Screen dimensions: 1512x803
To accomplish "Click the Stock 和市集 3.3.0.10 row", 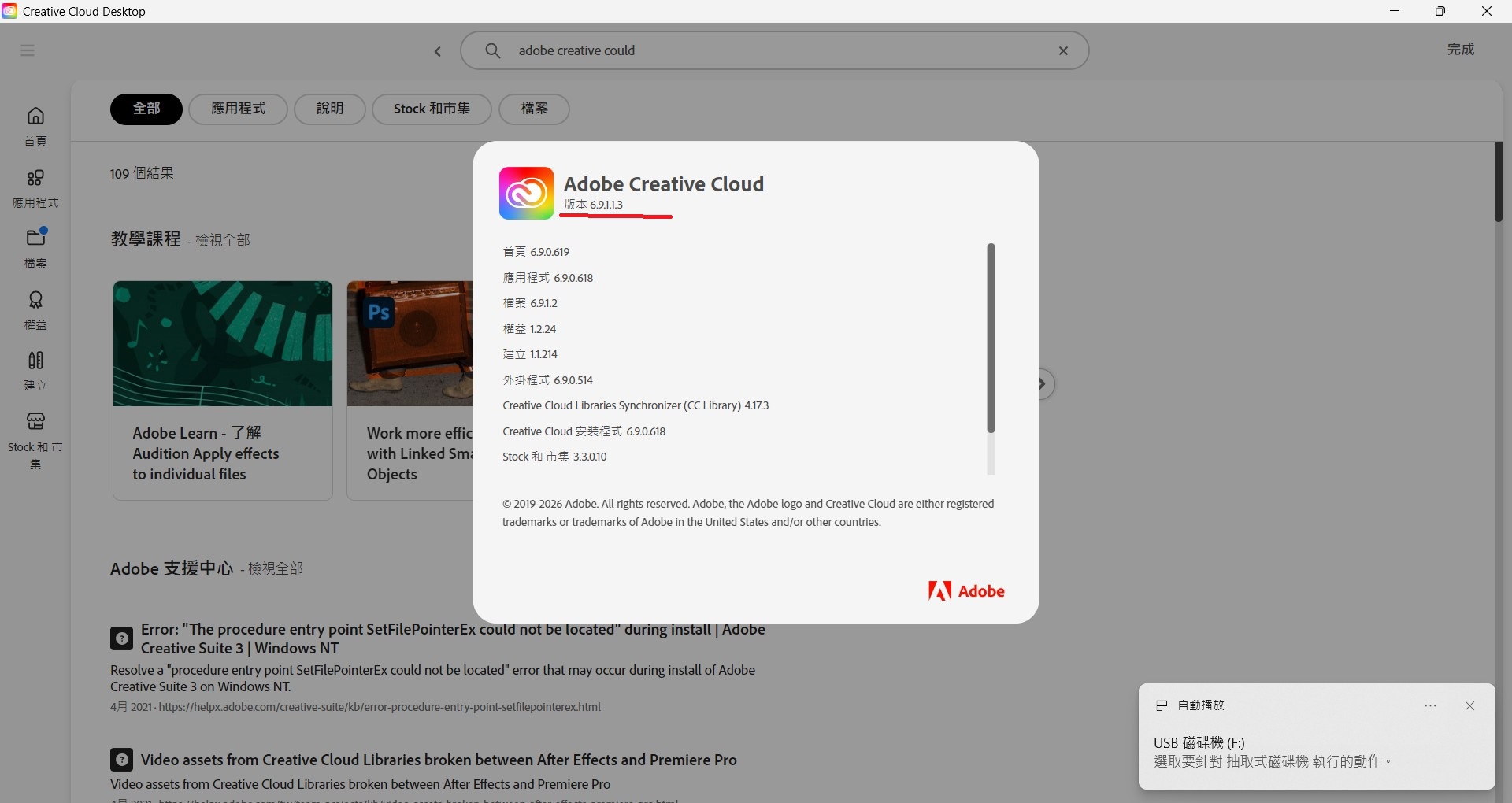I will [554, 457].
